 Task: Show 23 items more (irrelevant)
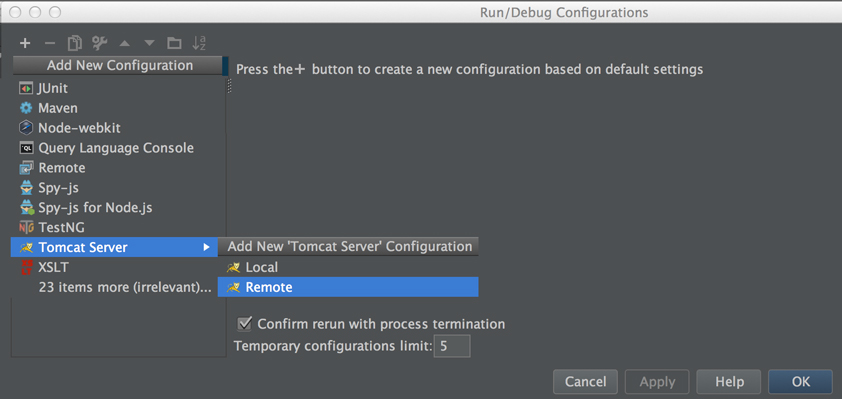tap(125, 287)
